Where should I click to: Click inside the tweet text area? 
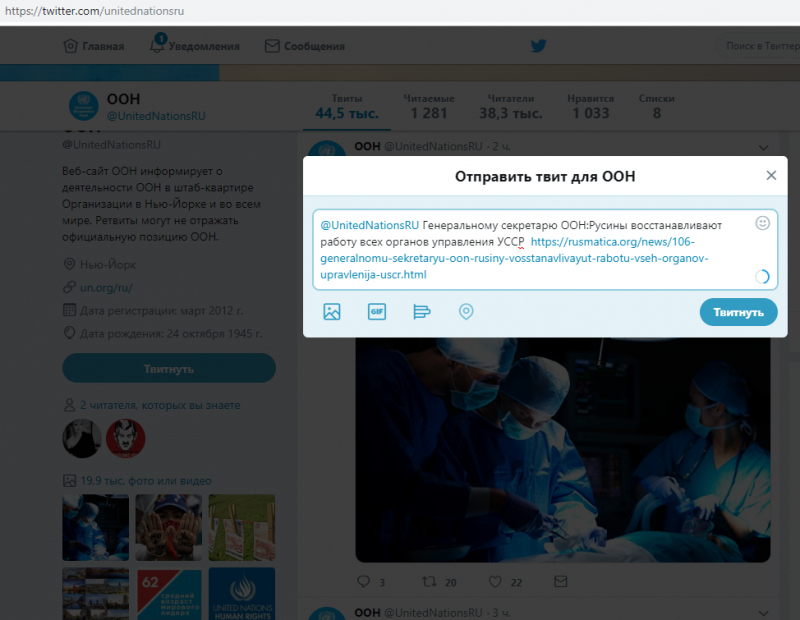tap(545, 250)
